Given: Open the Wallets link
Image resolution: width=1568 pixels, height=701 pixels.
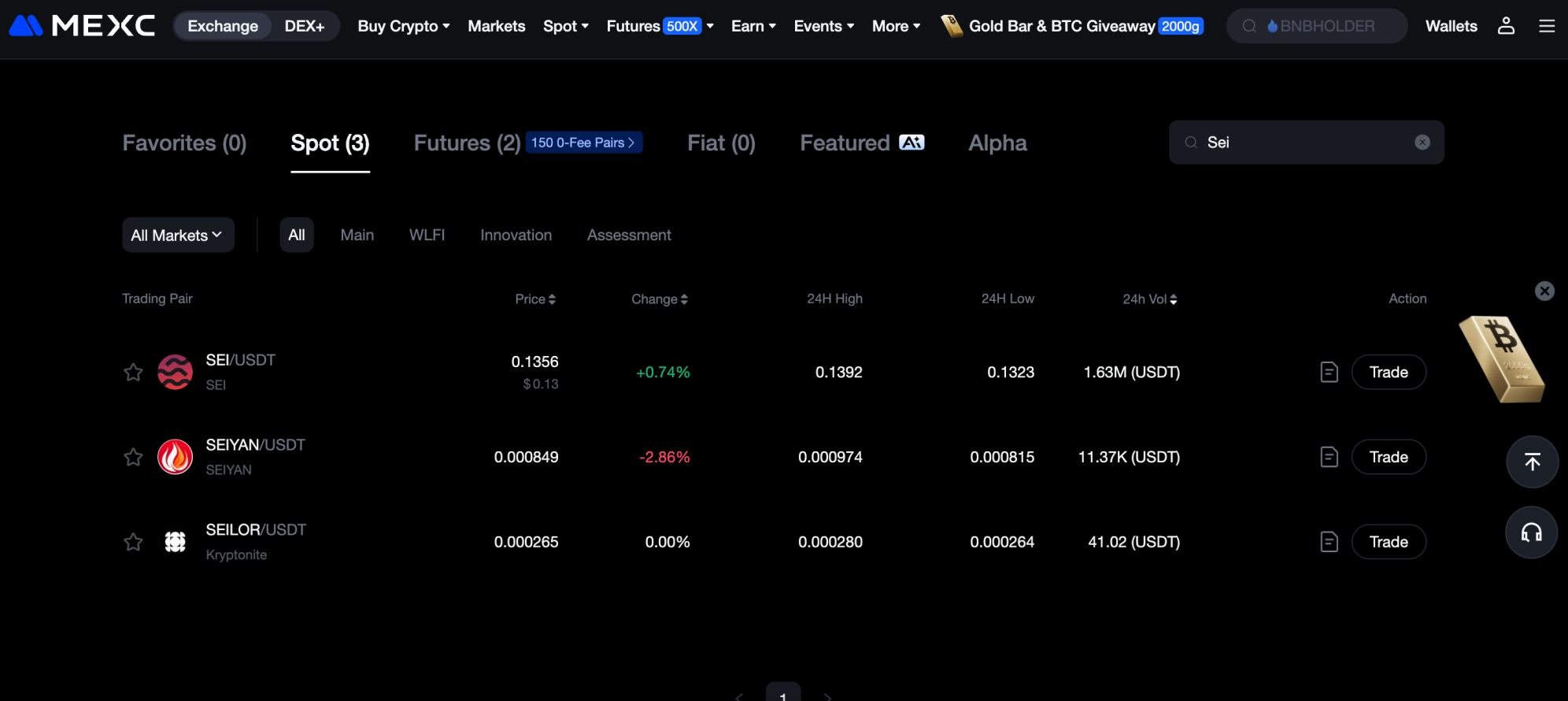Looking at the screenshot, I should 1451,26.
